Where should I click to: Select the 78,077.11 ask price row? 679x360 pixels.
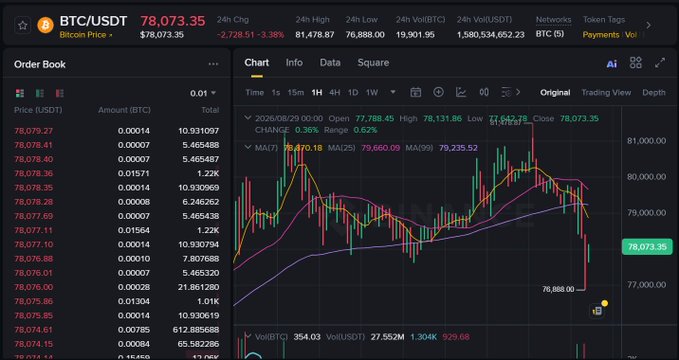pyautogui.click(x=116, y=230)
